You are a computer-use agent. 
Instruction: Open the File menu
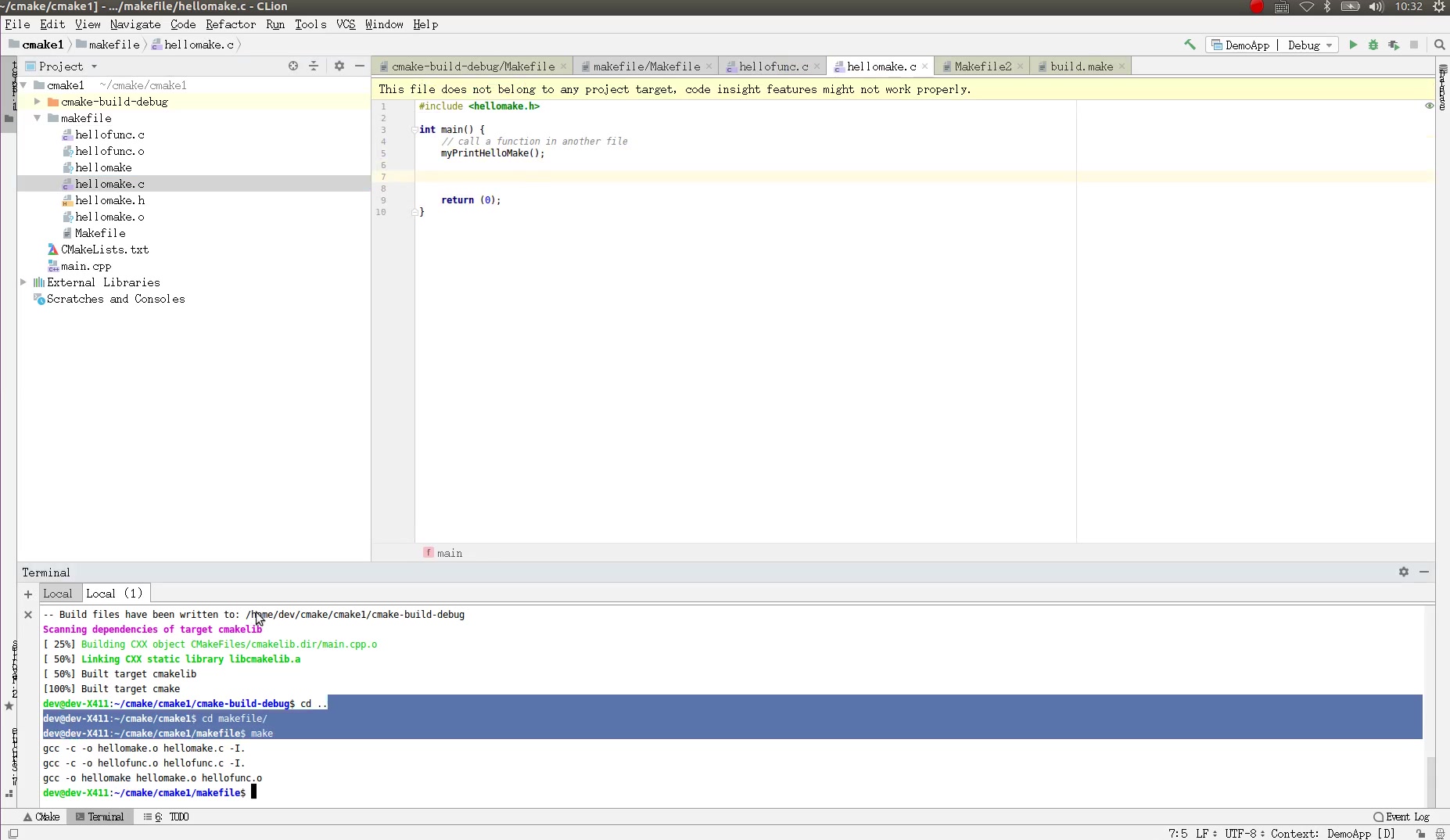click(x=17, y=24)
